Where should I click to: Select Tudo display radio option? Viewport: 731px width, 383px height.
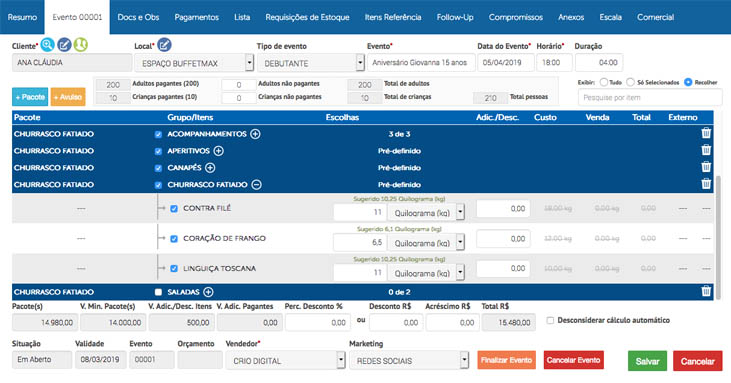(x=604, y=82)
